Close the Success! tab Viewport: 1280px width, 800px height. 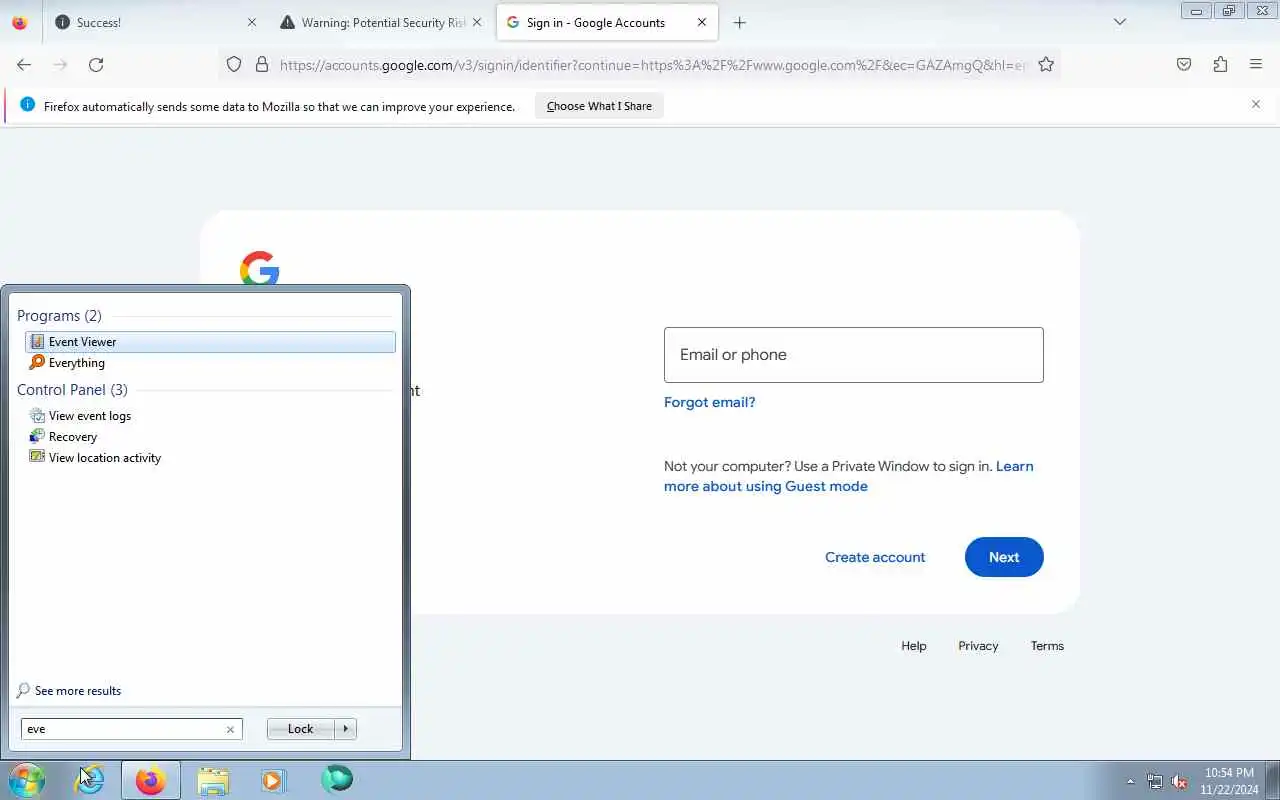pyautogui.click(x=251, y=22)
